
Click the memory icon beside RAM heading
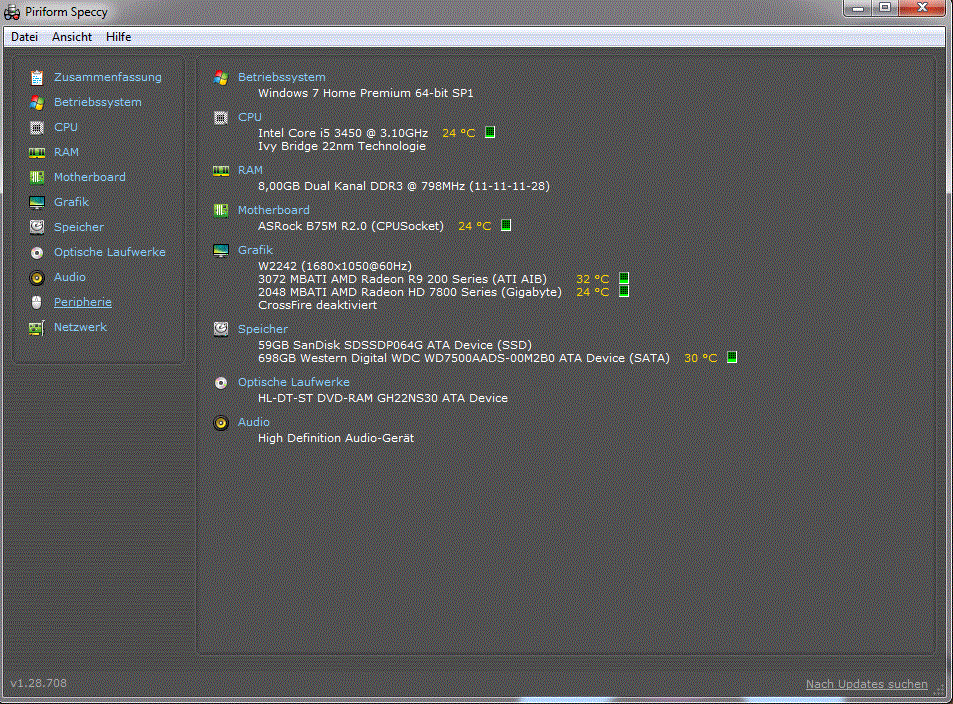[x=221, y=171]
